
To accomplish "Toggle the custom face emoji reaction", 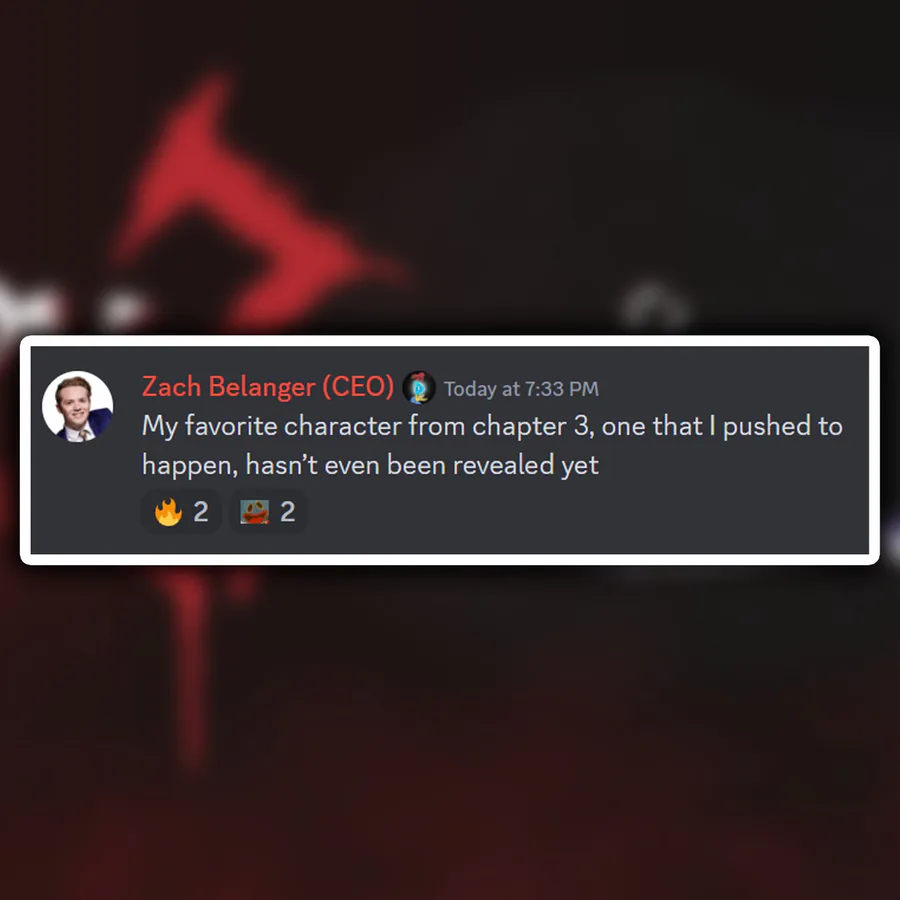I will (x=267, y=511).
